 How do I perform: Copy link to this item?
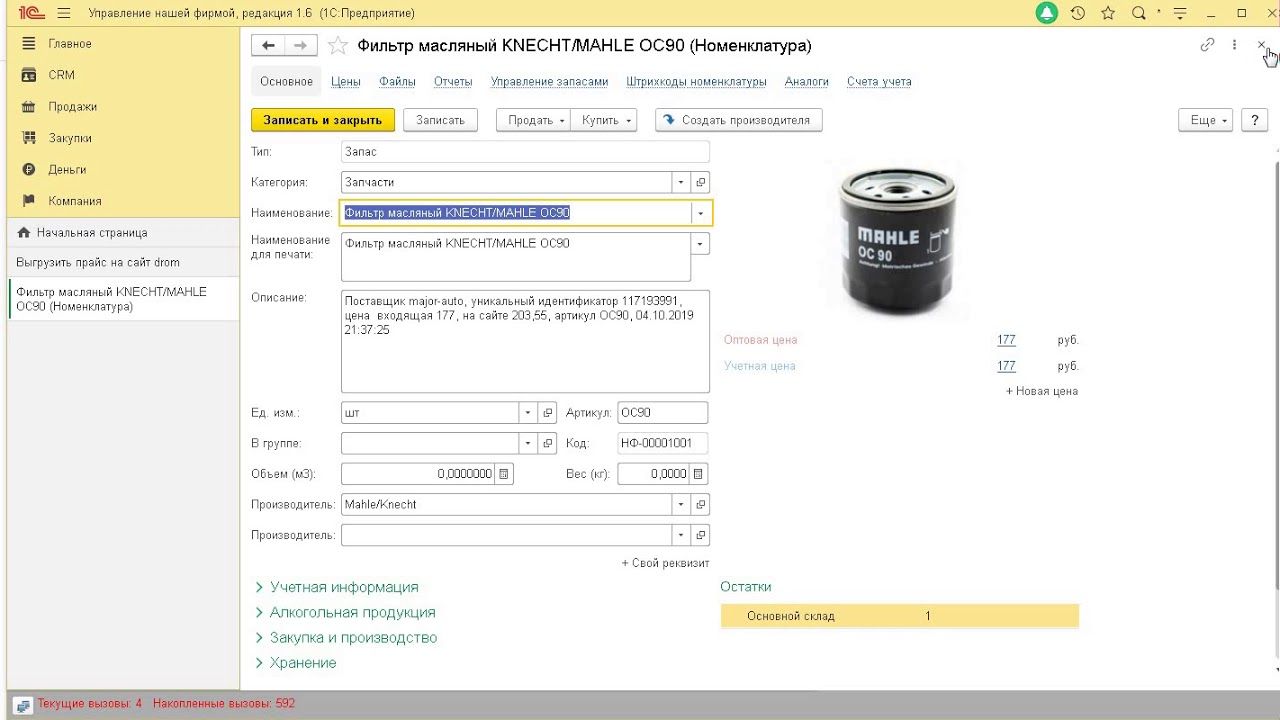pyautogui.click(x=1207, y=45)
